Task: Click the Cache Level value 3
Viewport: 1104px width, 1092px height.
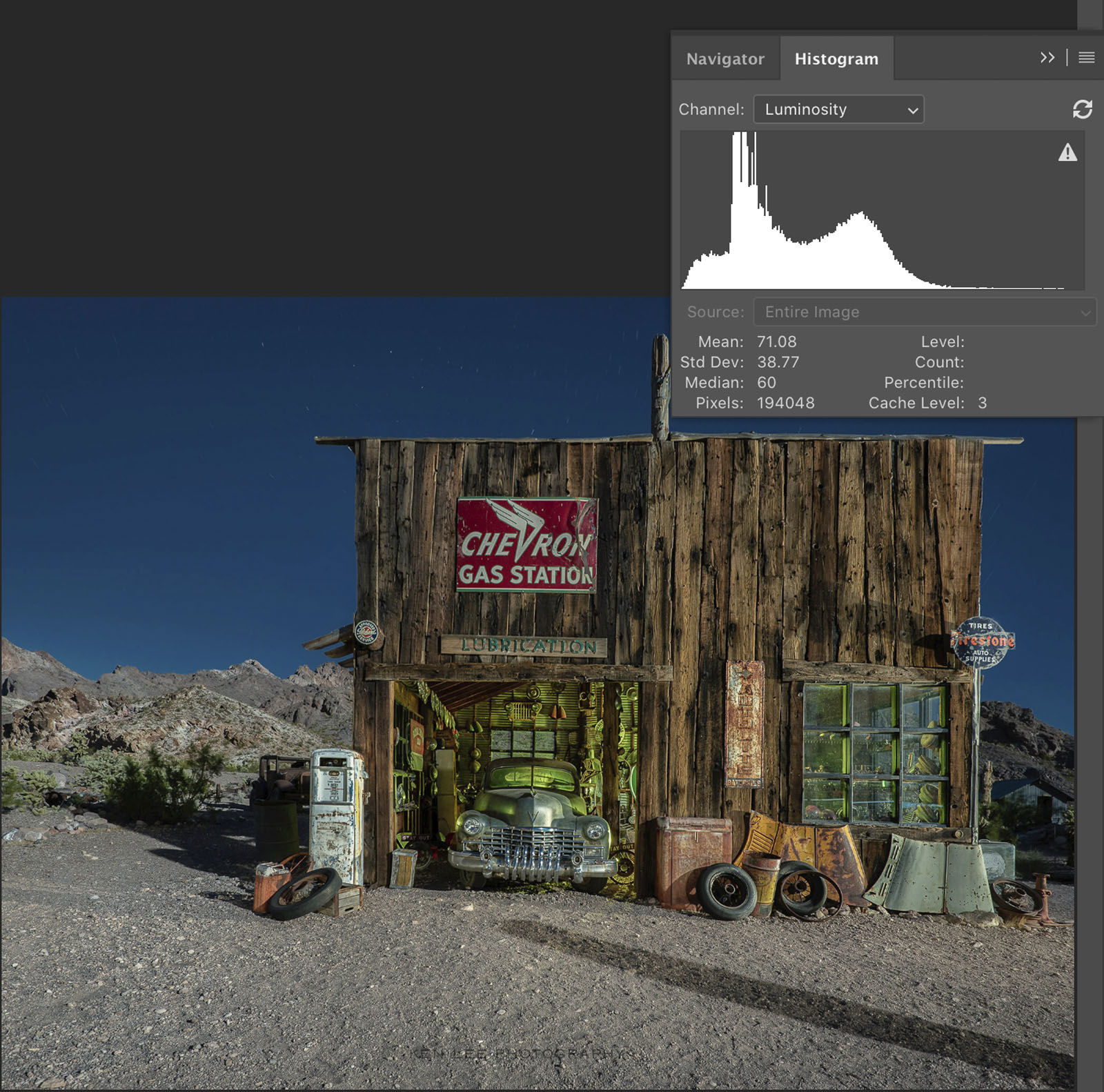Action: (x=982, y=403)
